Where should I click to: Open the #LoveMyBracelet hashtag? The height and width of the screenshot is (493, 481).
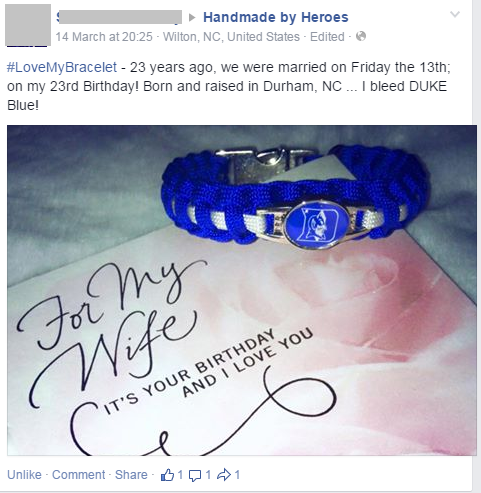[62, 67]
